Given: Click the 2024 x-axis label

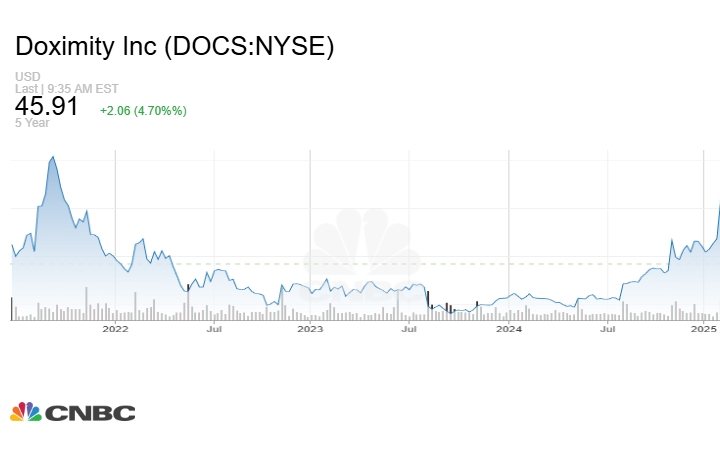Looking at the screenshot, I should click(509, 329).
